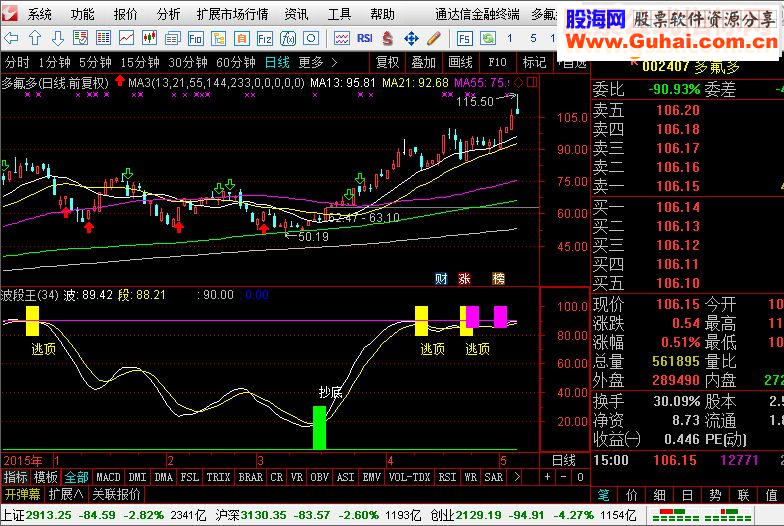Image resolution: width=784 pixels, height=526 pixels.
Task: Click the red 涨 badge on chart
Action: [464, 278]
